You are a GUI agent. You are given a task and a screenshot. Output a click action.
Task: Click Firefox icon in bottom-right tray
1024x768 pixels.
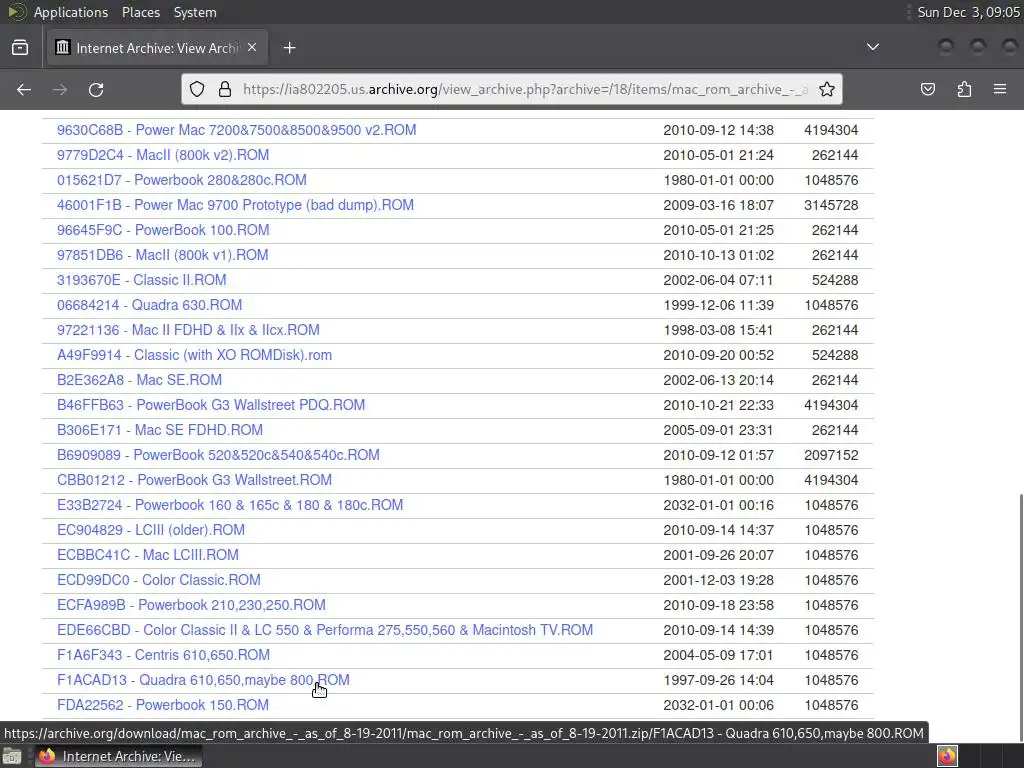click(947, 756)
